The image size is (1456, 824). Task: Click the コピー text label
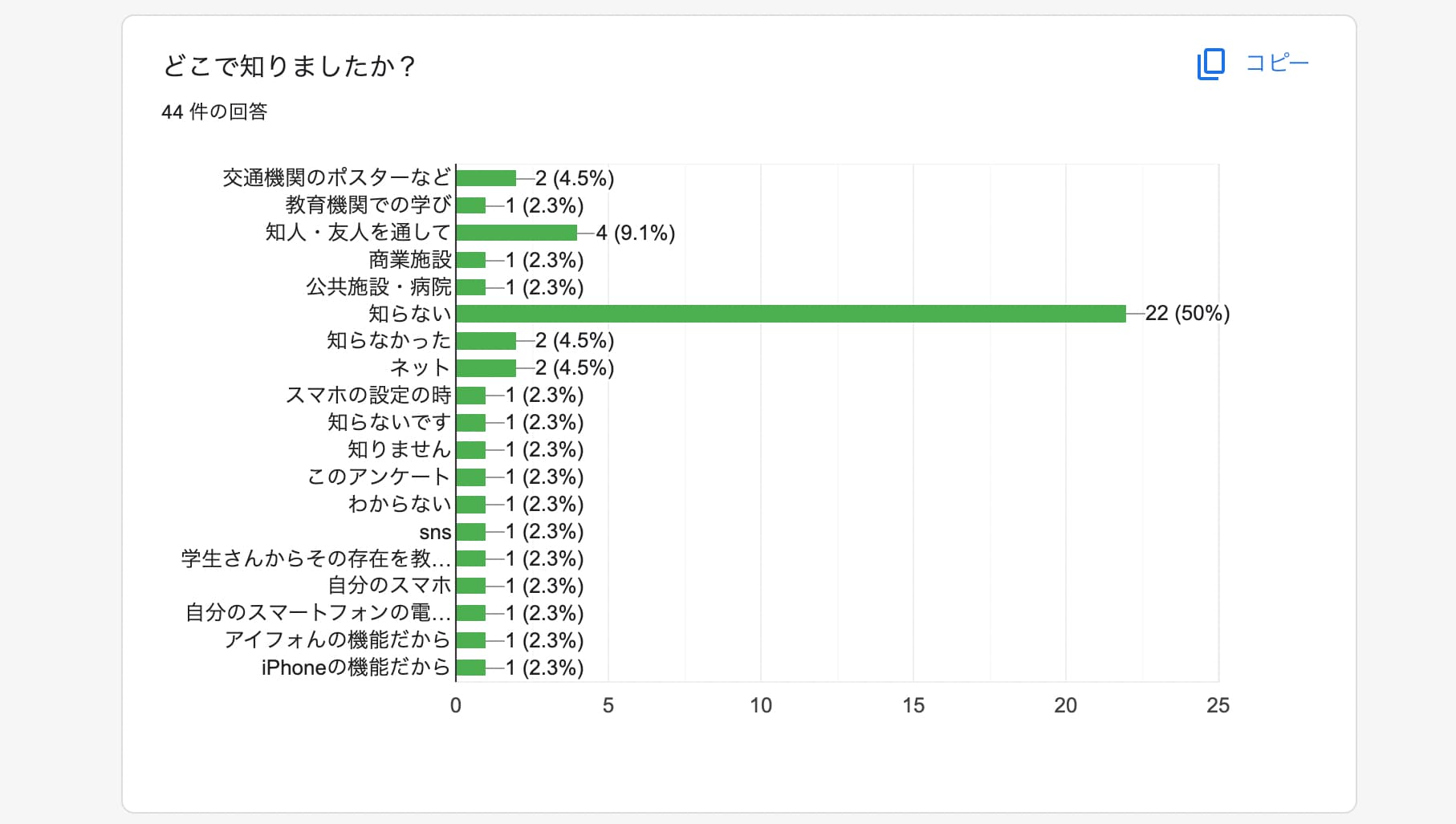click(x=1277, y=63)
